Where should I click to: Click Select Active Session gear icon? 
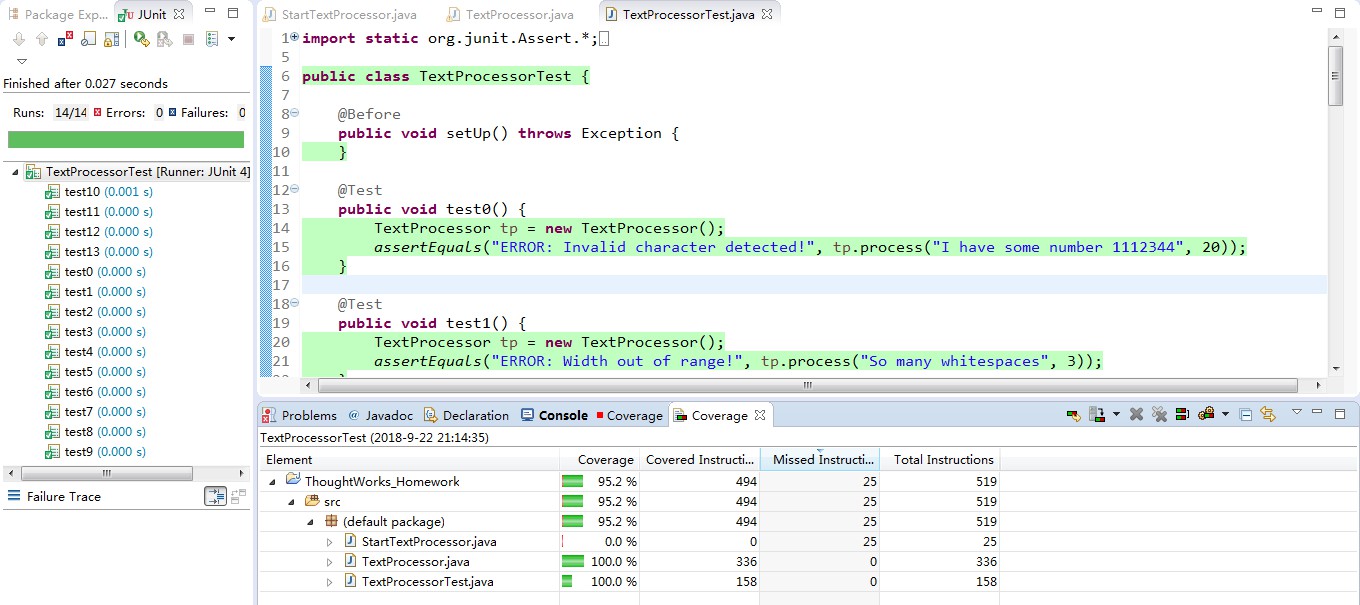1206,415
